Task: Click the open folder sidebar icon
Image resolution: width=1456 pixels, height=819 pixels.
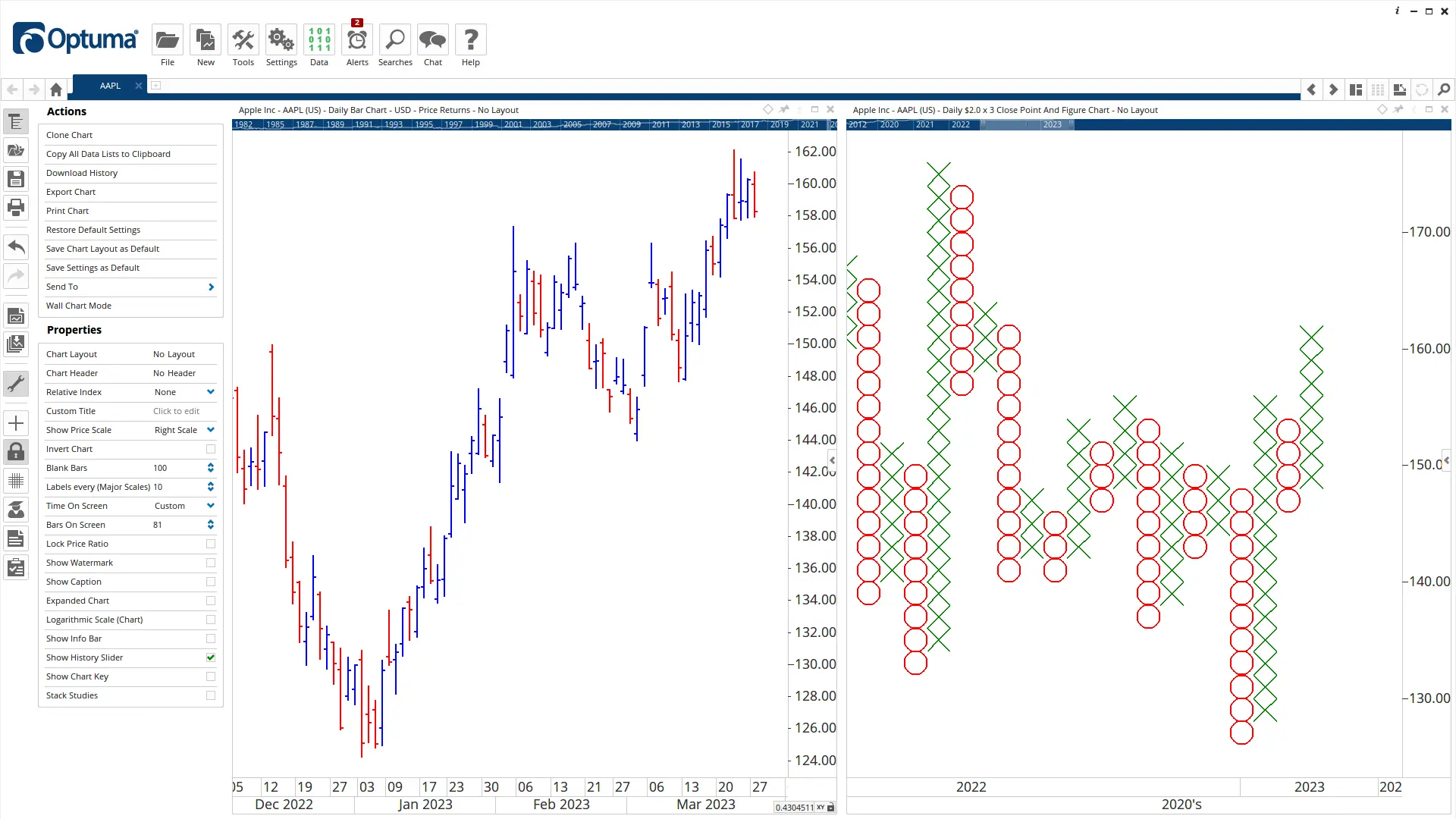Action: pyautogui.click(x=16, y=150)
